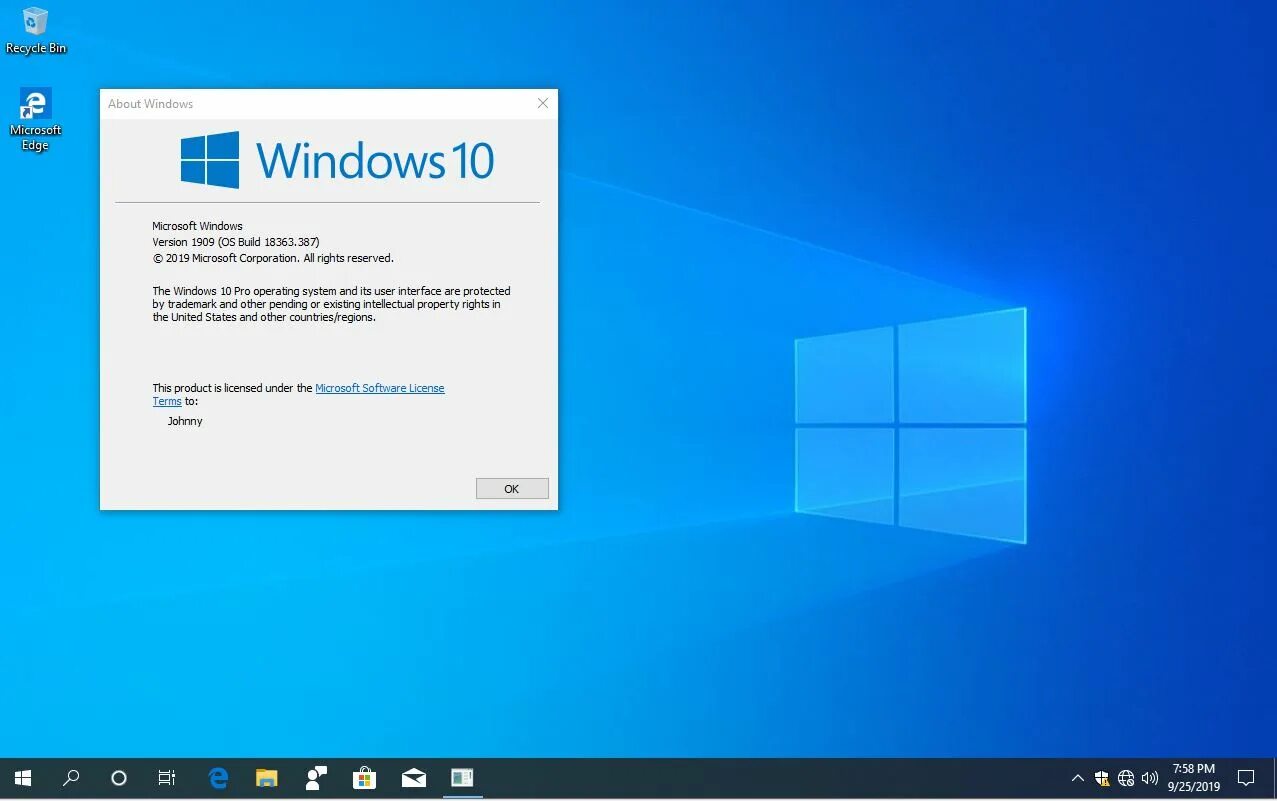
Task: Open network status tray icon
Action: 1126,778
